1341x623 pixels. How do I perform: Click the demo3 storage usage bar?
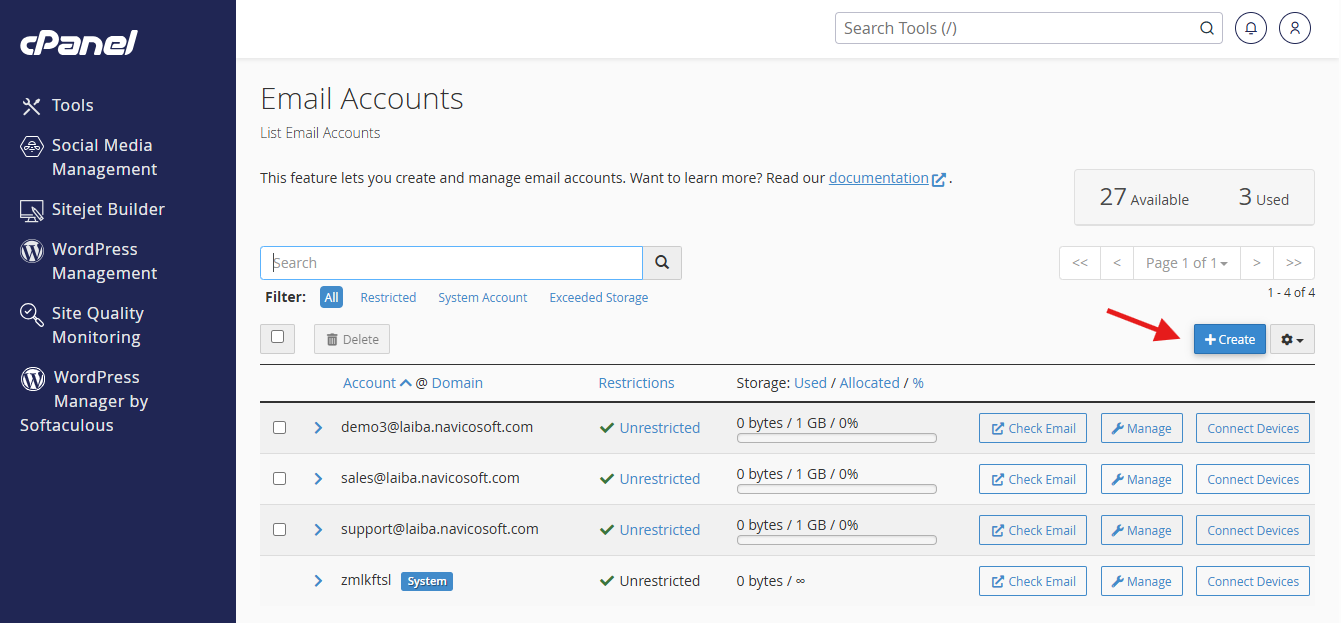(x=836, y=438)
